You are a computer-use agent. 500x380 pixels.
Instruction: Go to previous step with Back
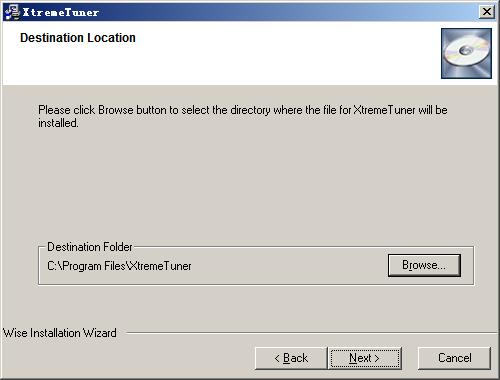click(291, 358)
